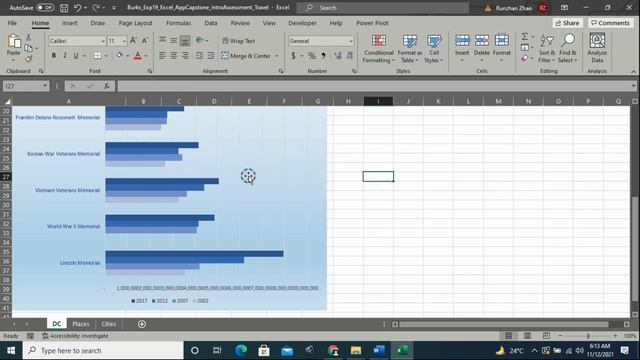
Task: Open Format as Table gallery
Action: tap(409, 49)
